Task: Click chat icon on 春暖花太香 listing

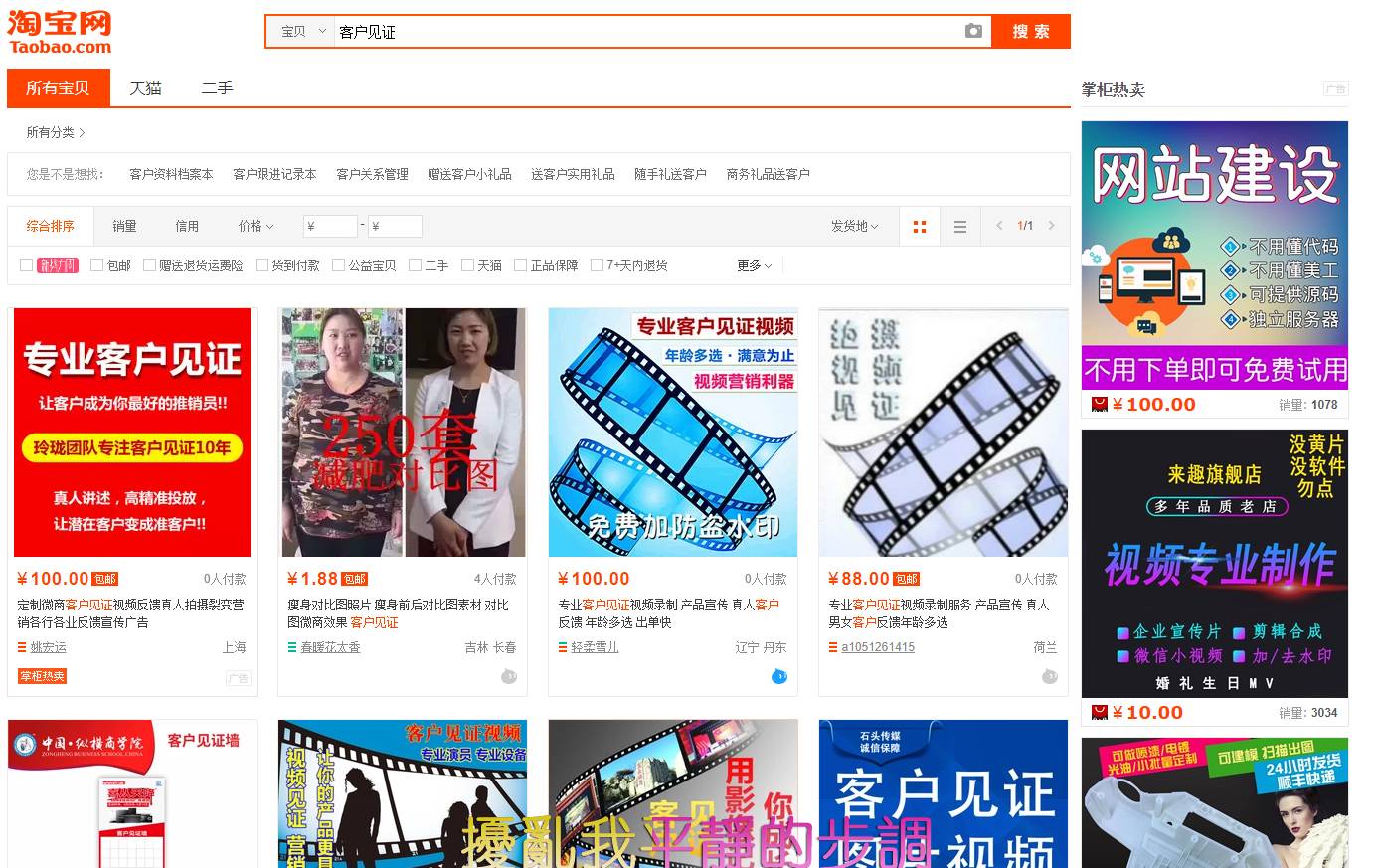Action: coord(508,676)
